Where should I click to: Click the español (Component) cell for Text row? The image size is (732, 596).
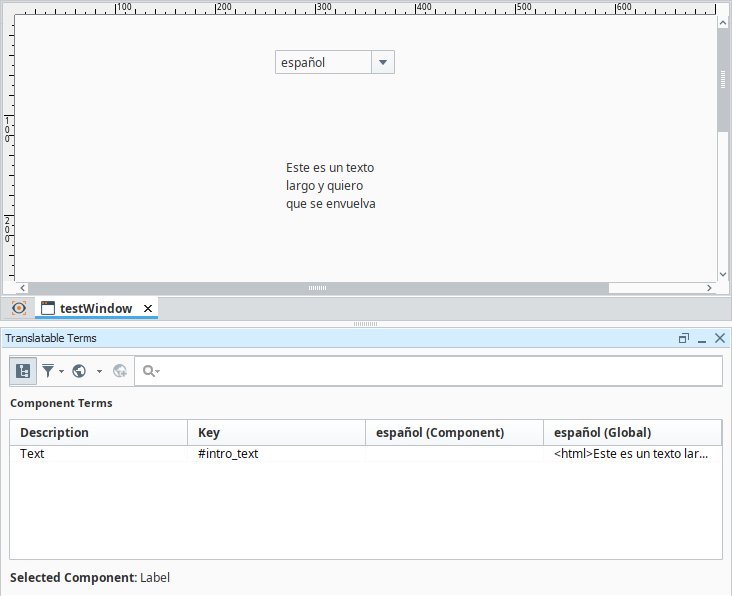tap(454, 454)
